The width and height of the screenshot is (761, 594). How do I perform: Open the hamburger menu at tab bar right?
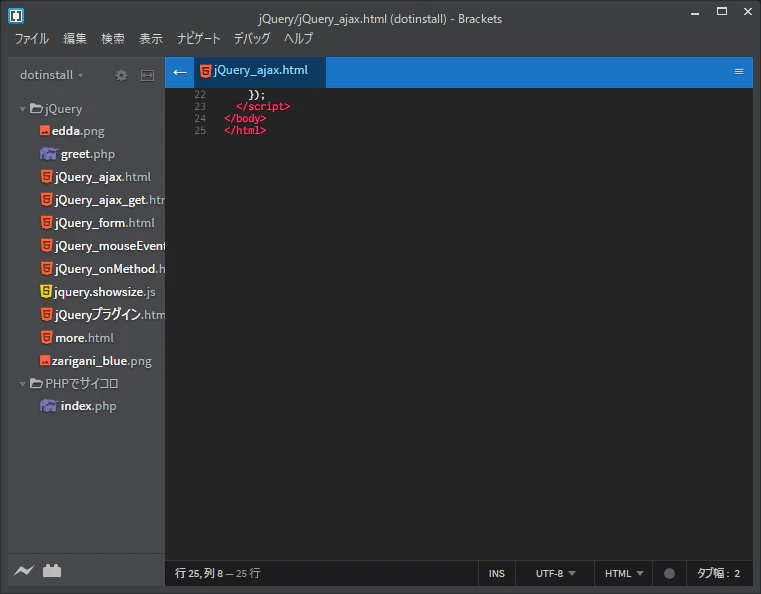[x=739, y=72]
